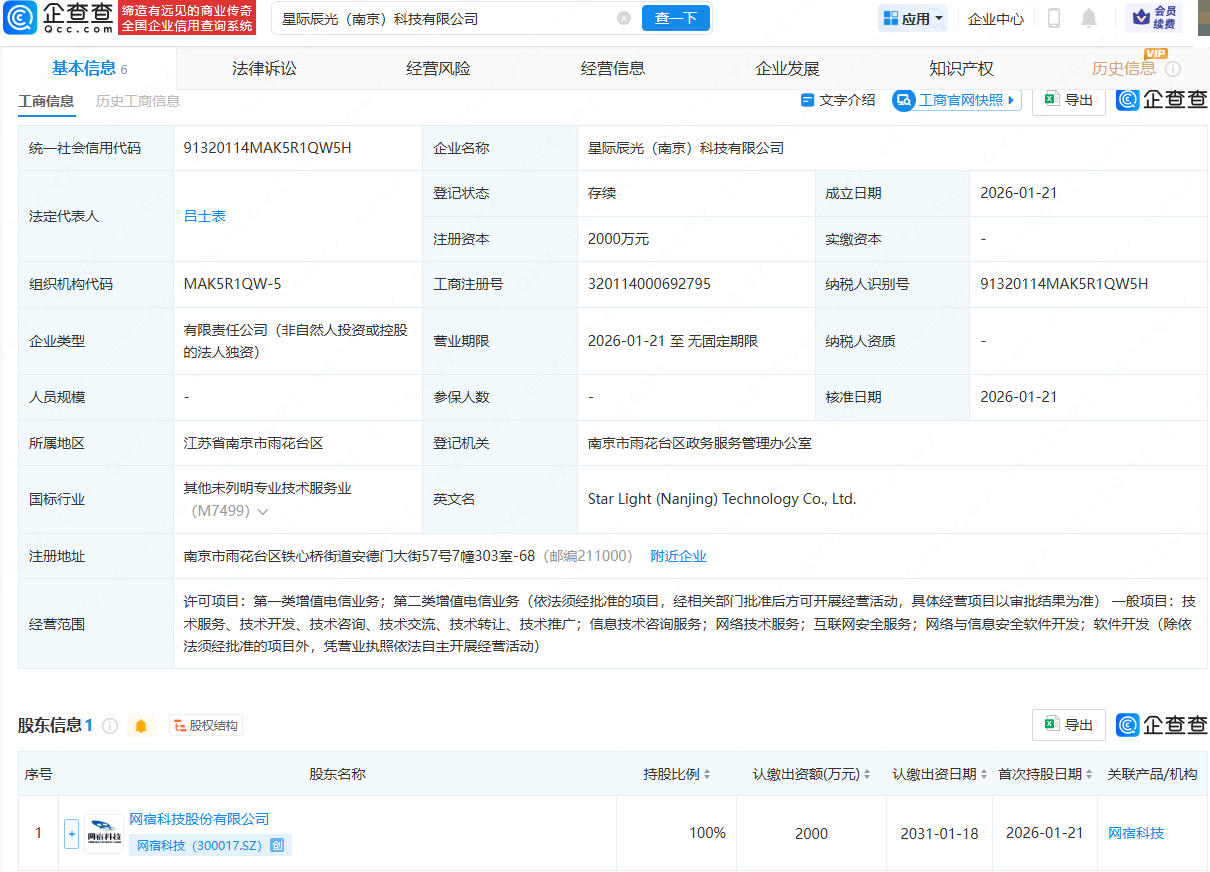The image size is (1210, 872).
Task: Click the 会员续费 membership icon
Action: click(1155, 17)
